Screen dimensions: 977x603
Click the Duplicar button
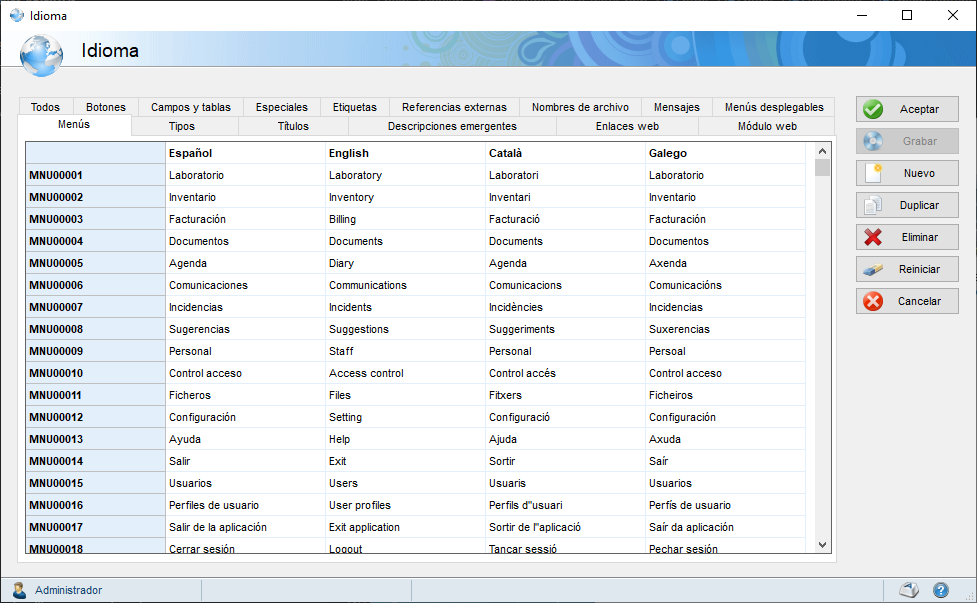pos(907,205)
